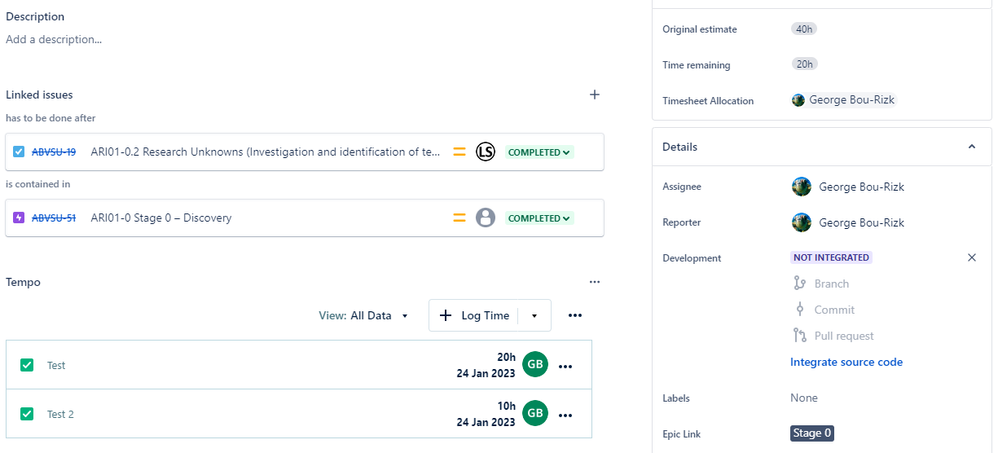This screenshot has height=453, width=998.
Task: Open the Tempo panel three-dot menu
Action: [595, 283]
